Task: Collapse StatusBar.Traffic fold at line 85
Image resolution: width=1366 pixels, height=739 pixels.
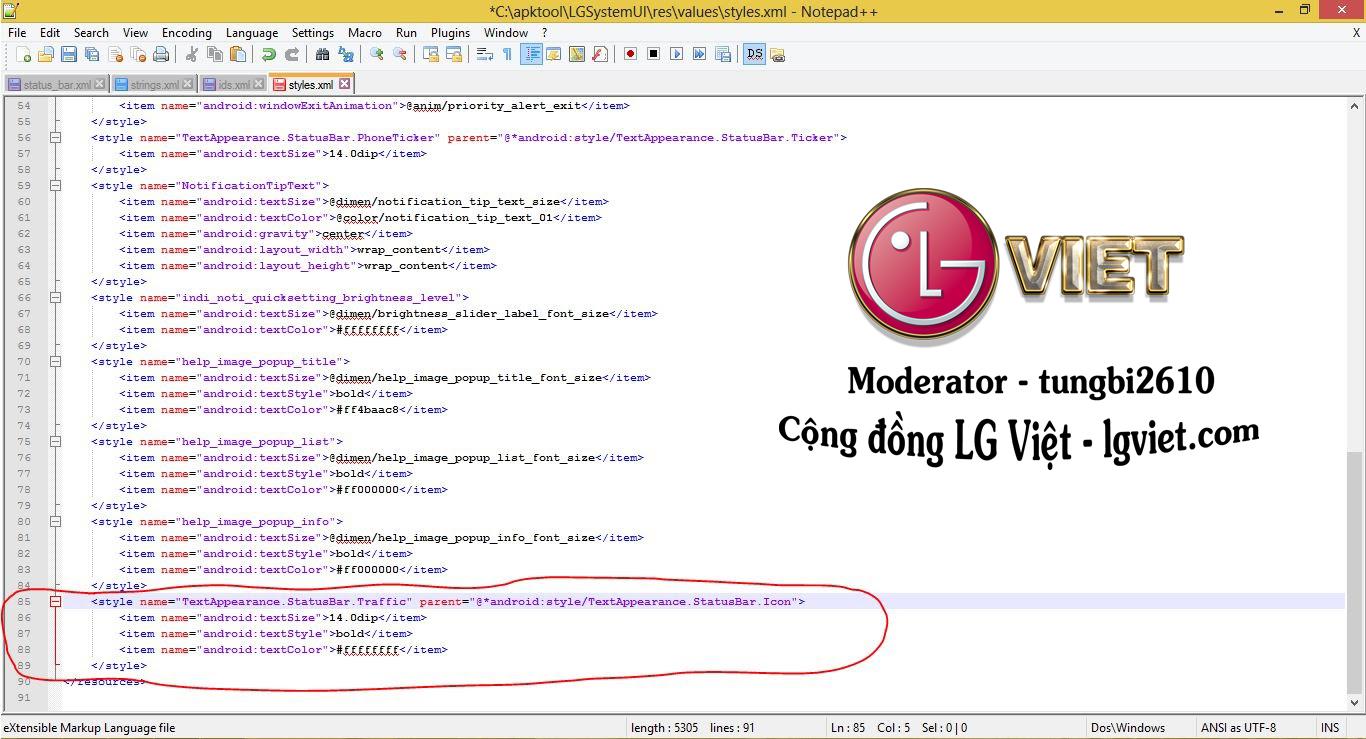Action: pyautogui.click(x=56, y=602)
